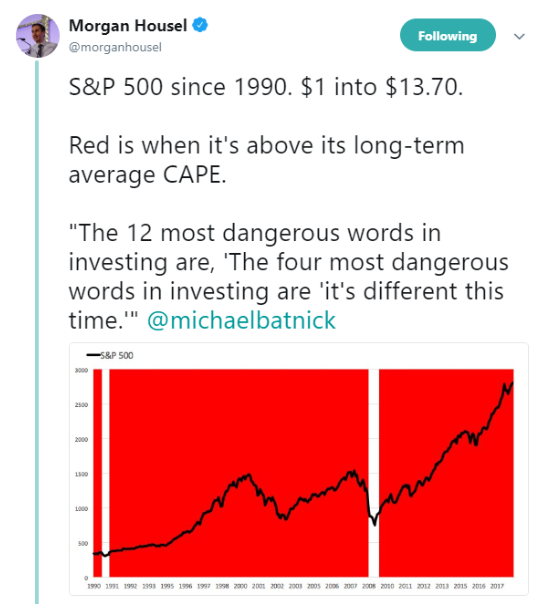Click the 1990 label on the x-axis
Screen dimensions: 542x604
click(94, 586)
